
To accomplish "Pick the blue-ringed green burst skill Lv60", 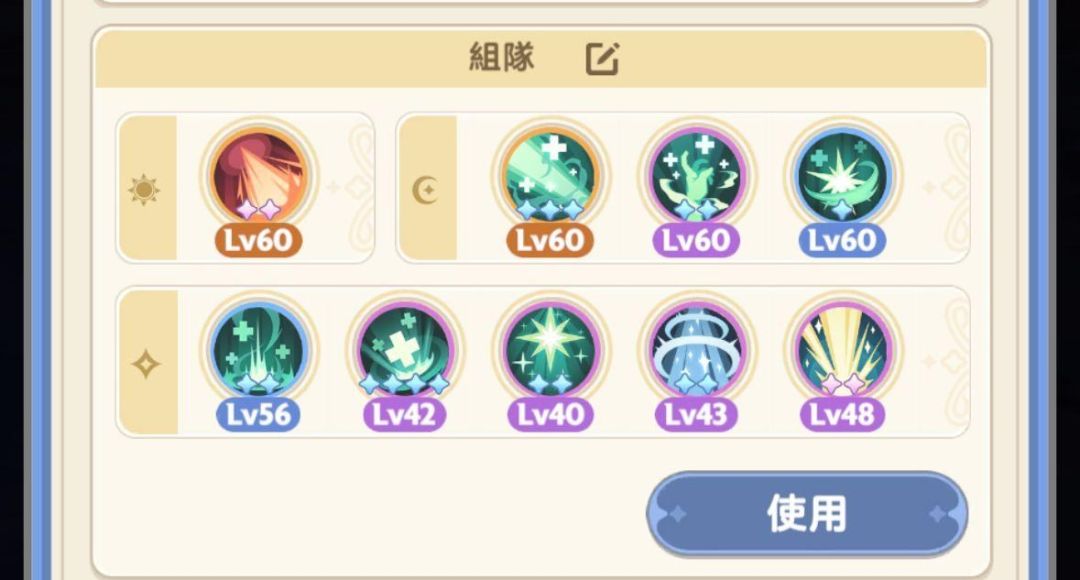I will [x=842, y=176].
